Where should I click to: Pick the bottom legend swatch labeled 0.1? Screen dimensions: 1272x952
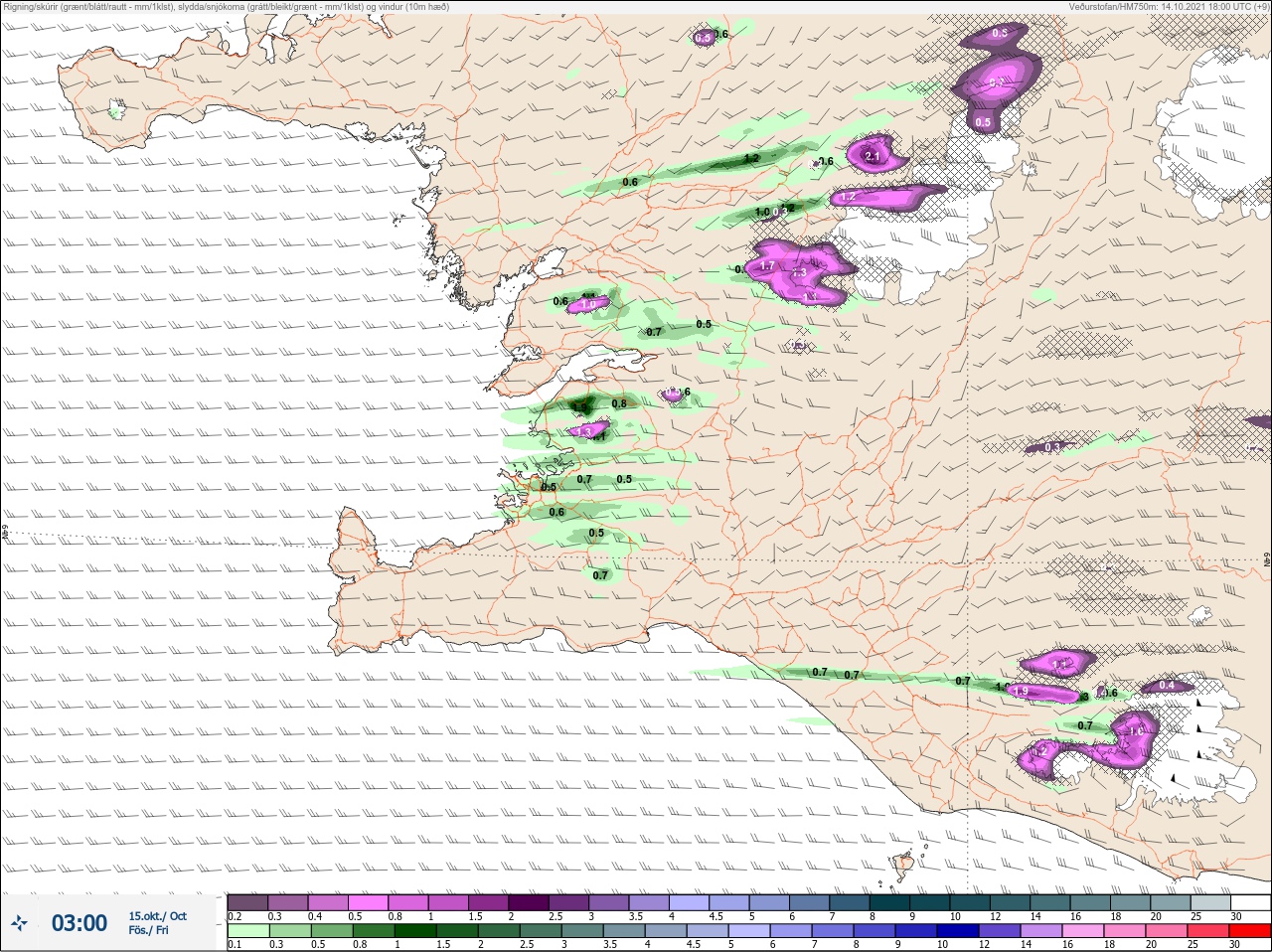click(247, 931)
